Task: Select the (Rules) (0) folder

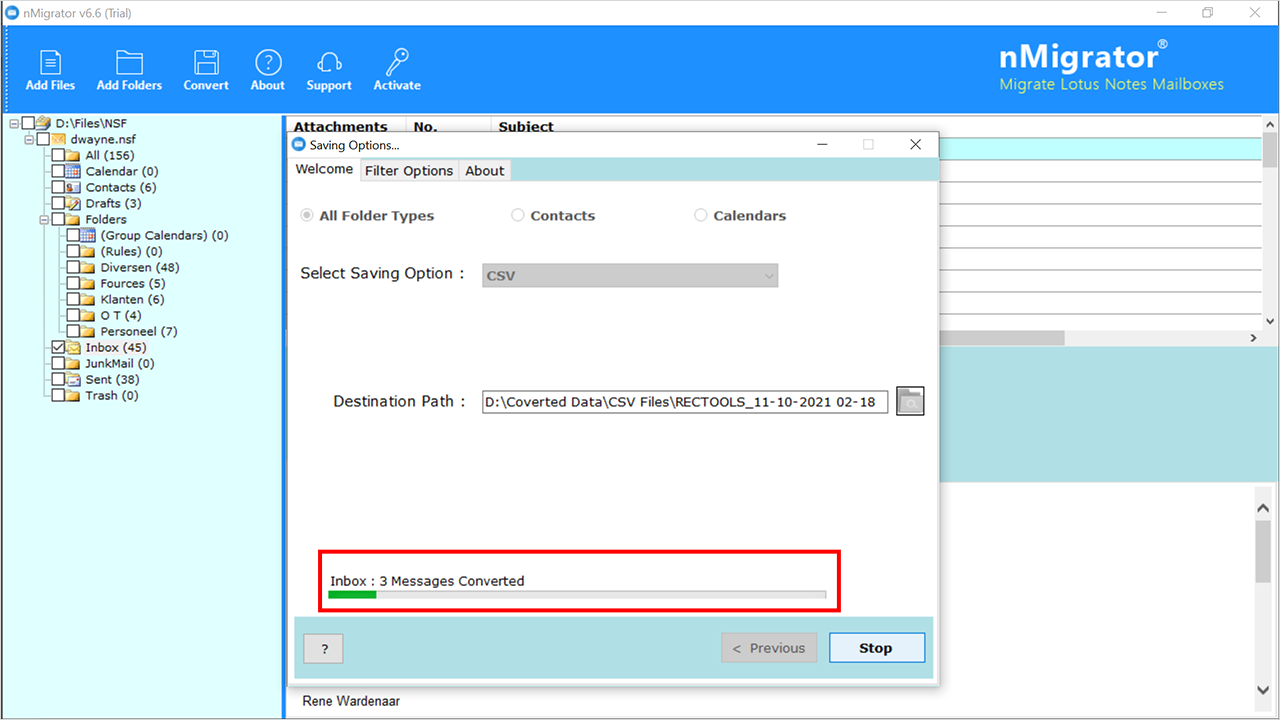Action: 131,252
